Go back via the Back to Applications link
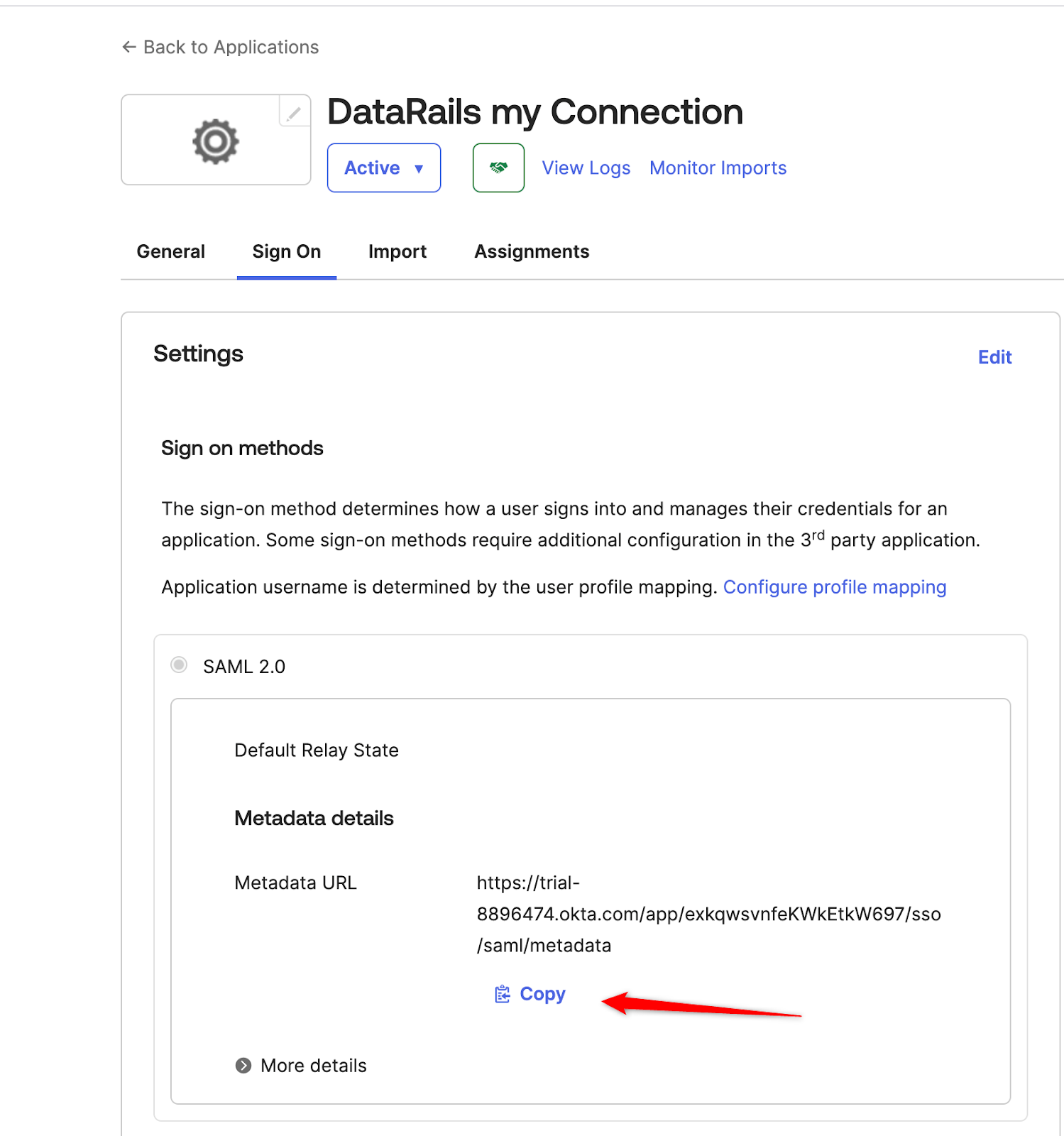1064x1136 pixels. 221,47
